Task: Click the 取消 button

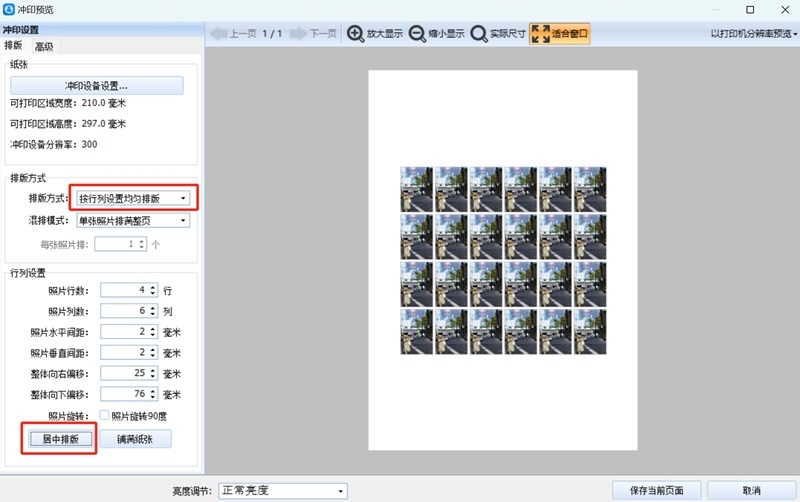Action: 752,490
